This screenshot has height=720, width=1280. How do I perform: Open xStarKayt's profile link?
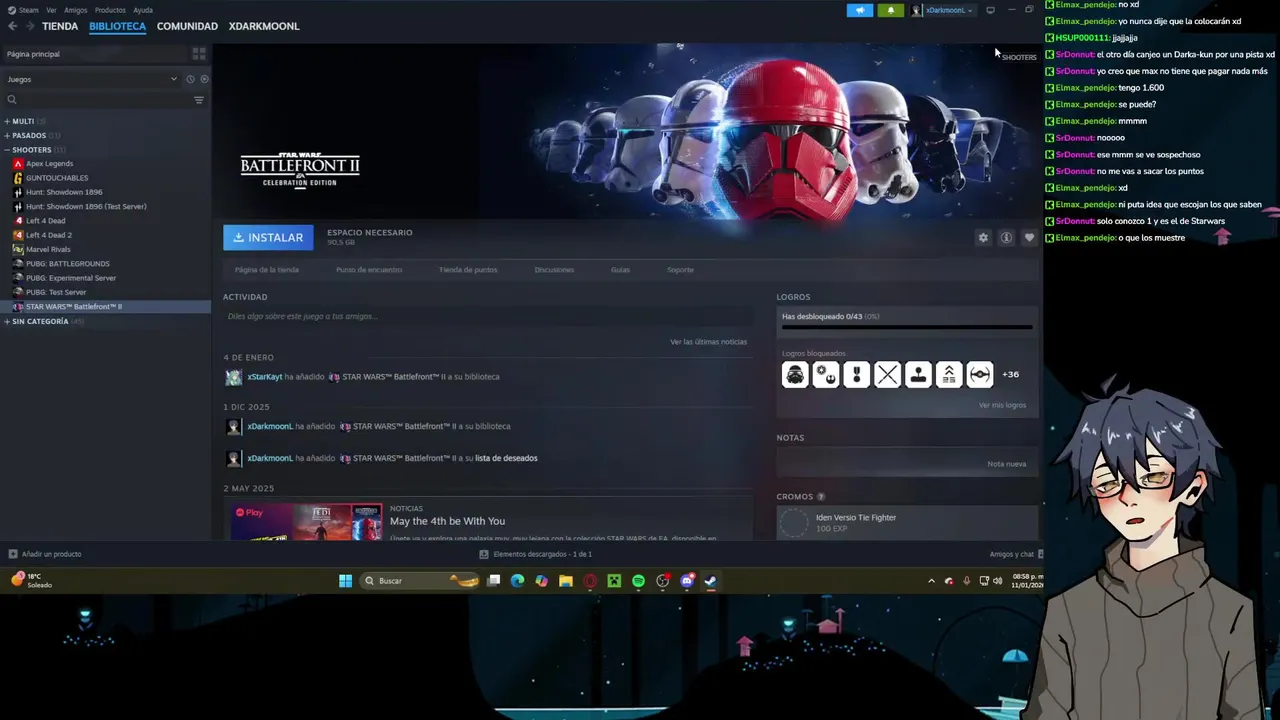(x=265, y=377)
